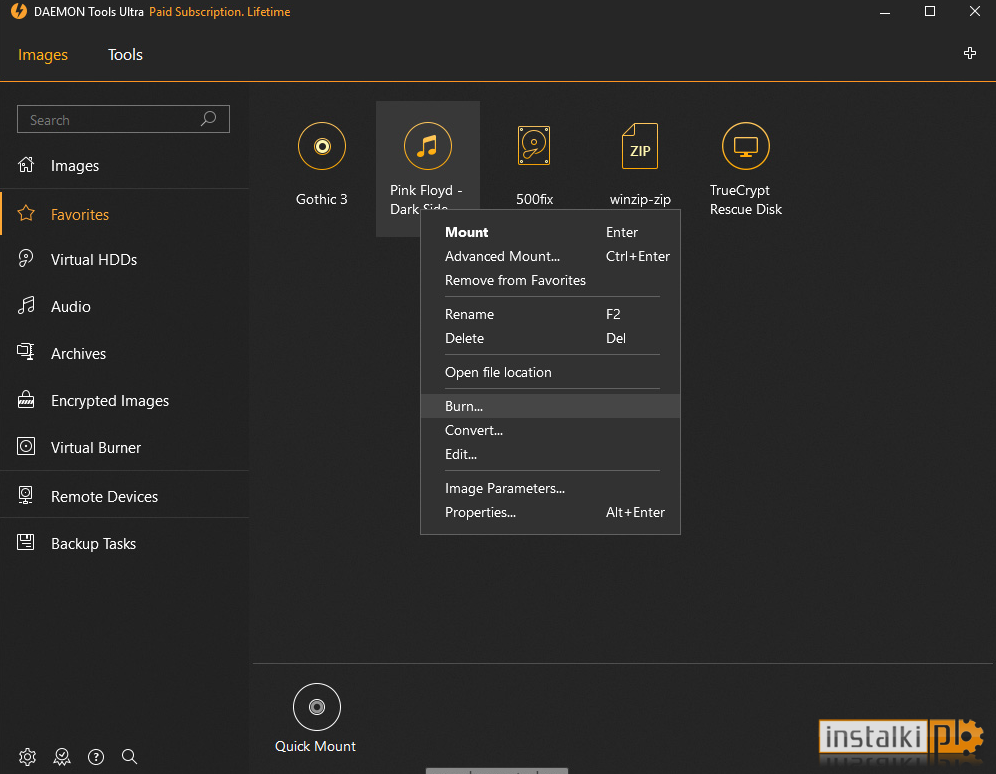Screen dimensions: 996x774
Task: Click the Audio music note icon
Action: pyautogui.click(x=26, y=305)
